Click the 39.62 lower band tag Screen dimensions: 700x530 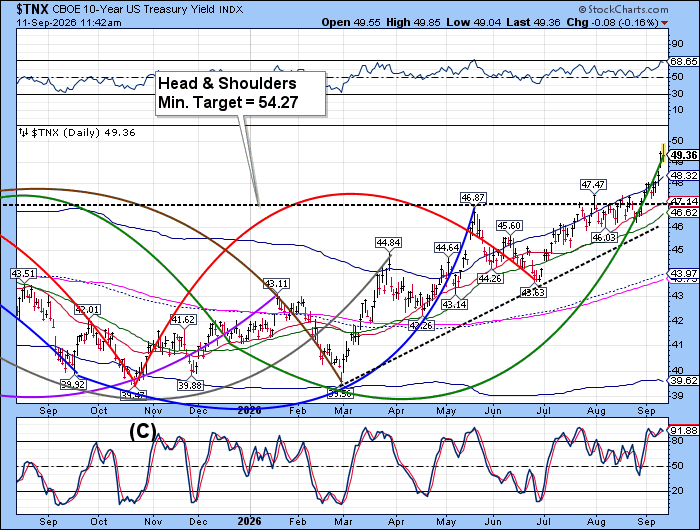pos(683,380)
